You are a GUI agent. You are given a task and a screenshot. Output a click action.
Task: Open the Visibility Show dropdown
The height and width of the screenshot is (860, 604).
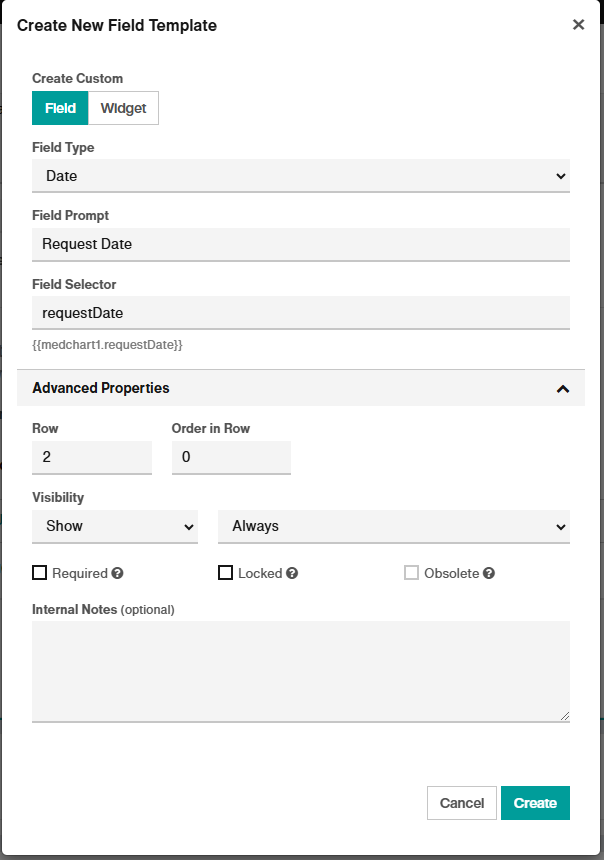[x=115, y=527]
